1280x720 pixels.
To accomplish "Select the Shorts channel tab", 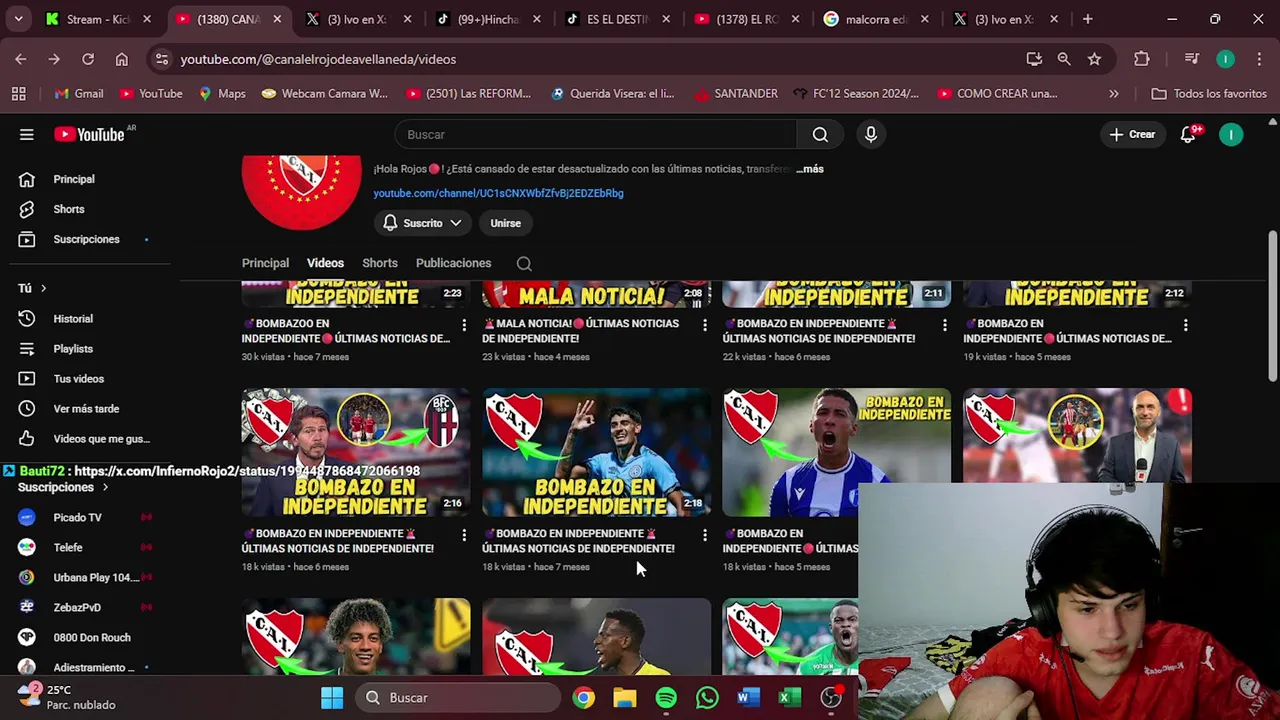I will click(380, 263).
